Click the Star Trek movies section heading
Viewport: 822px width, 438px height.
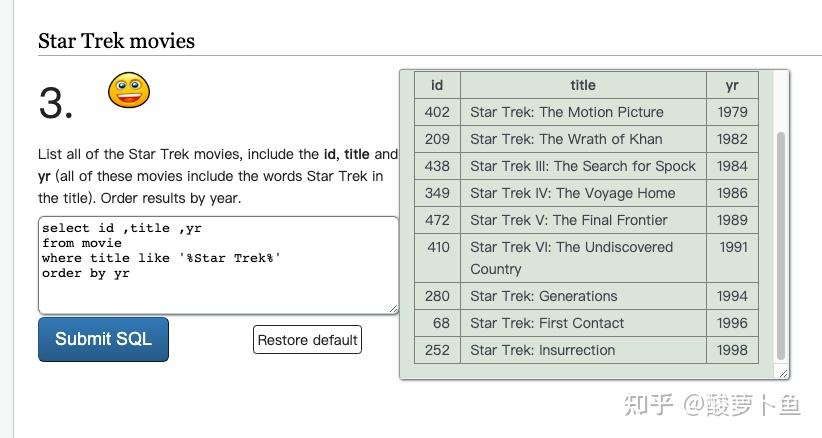tap(116, 41)
